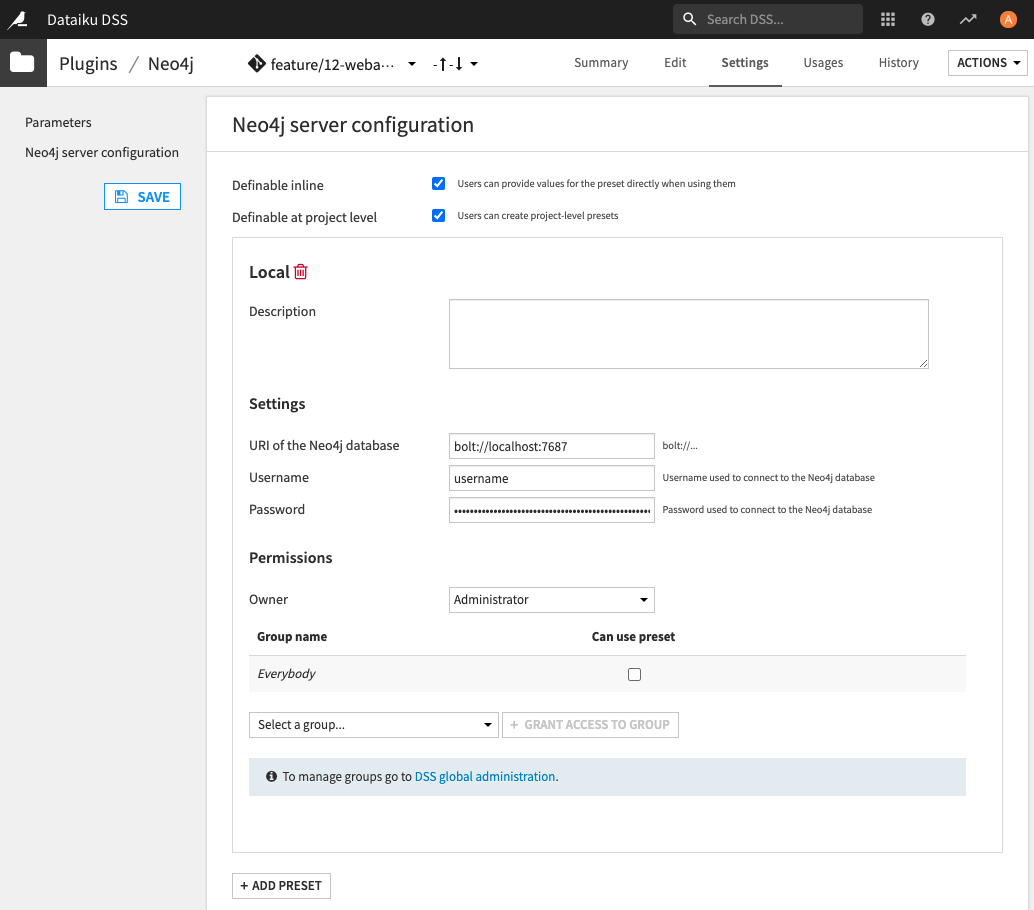The image size is (1034, 910).
Task: Focus the Password field
Action: pyautogui.click(x=551, y=510)
